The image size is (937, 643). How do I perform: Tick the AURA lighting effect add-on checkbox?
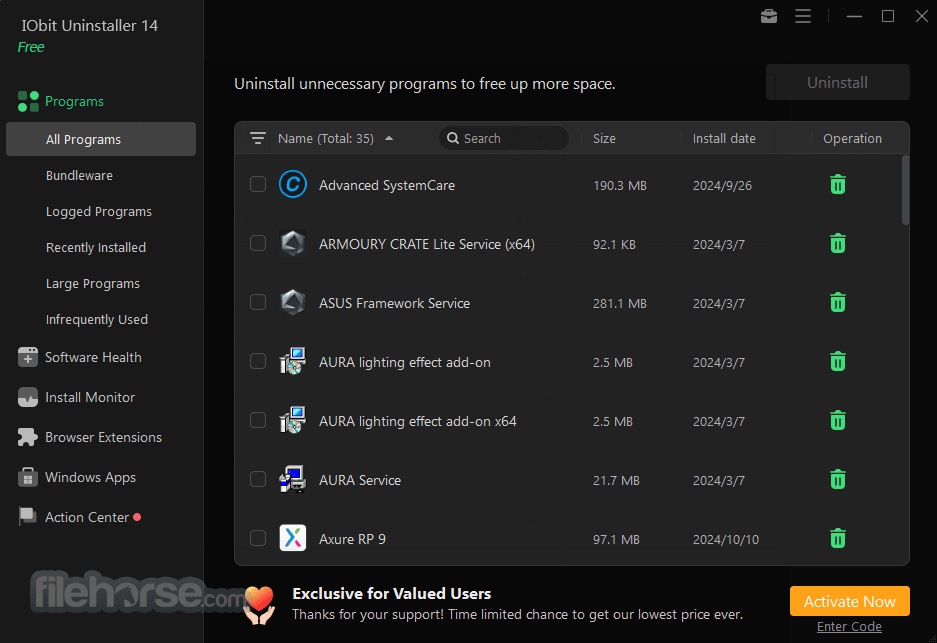tap(258, 361)
